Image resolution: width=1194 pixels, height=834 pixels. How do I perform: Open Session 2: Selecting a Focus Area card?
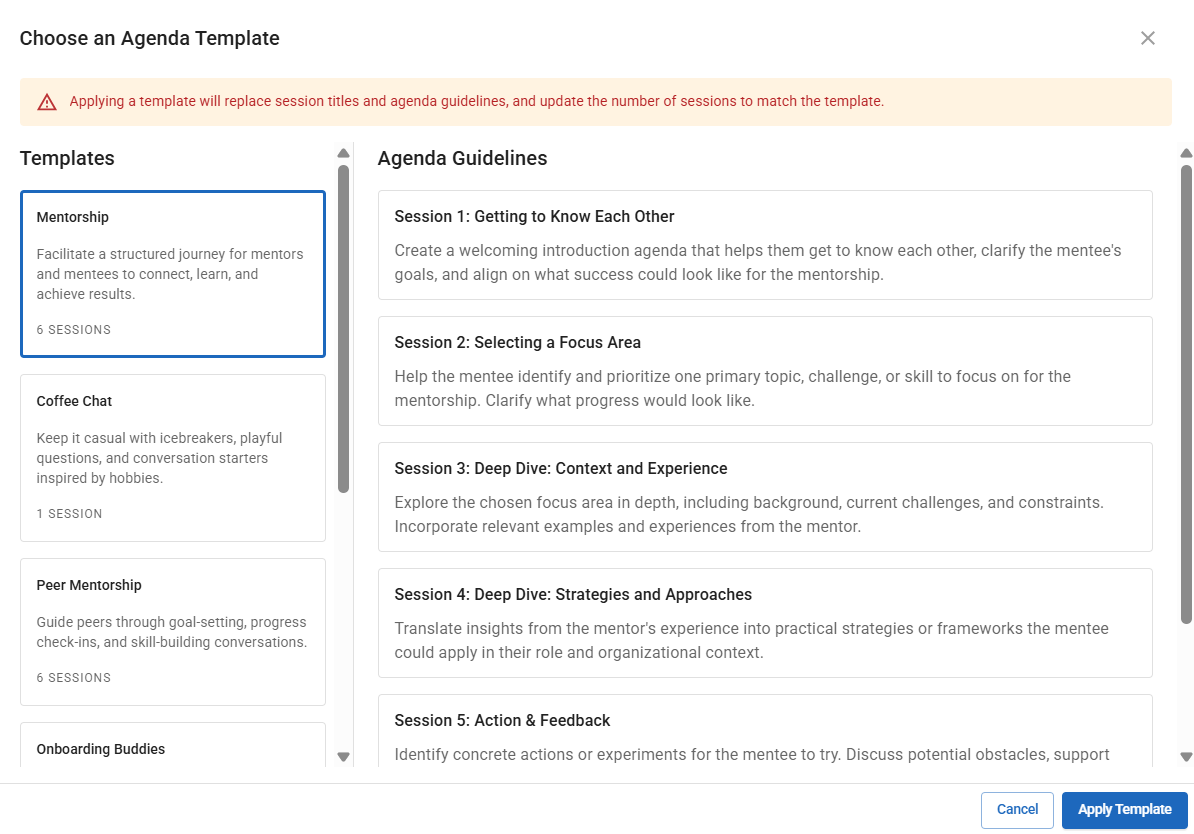[764, 371]
